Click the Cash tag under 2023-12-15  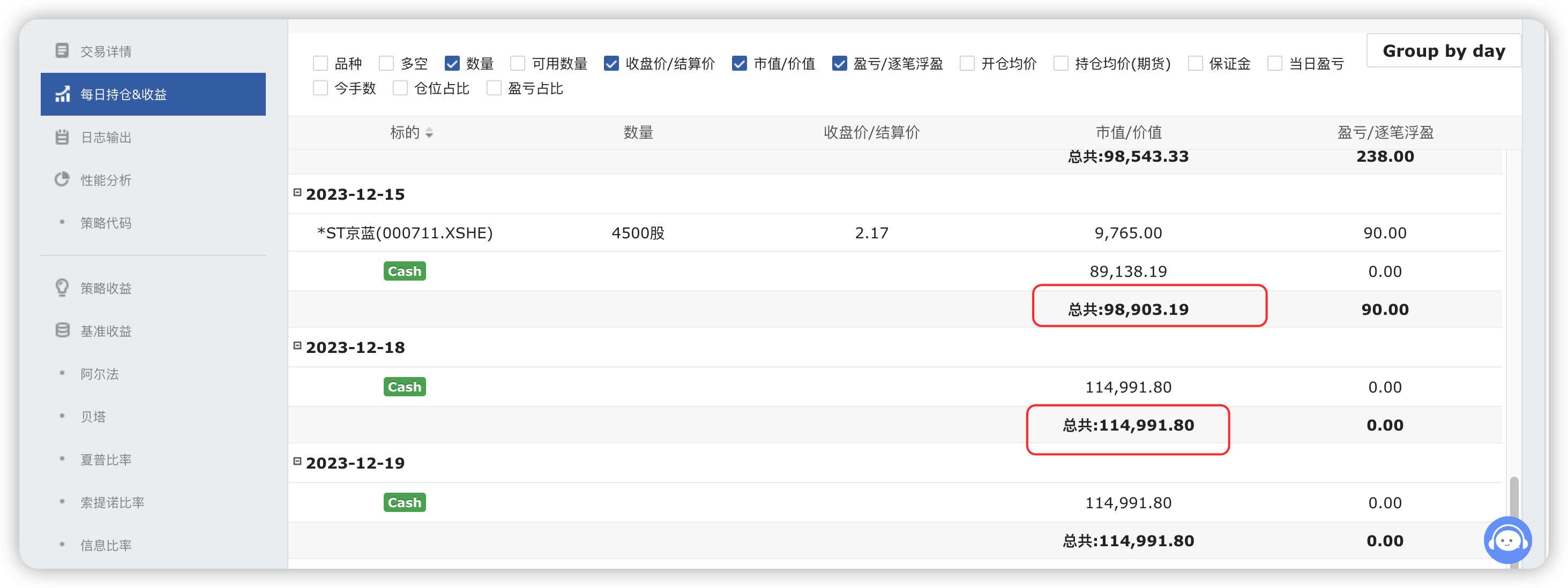pyautogui.click(x=405, y=271)
